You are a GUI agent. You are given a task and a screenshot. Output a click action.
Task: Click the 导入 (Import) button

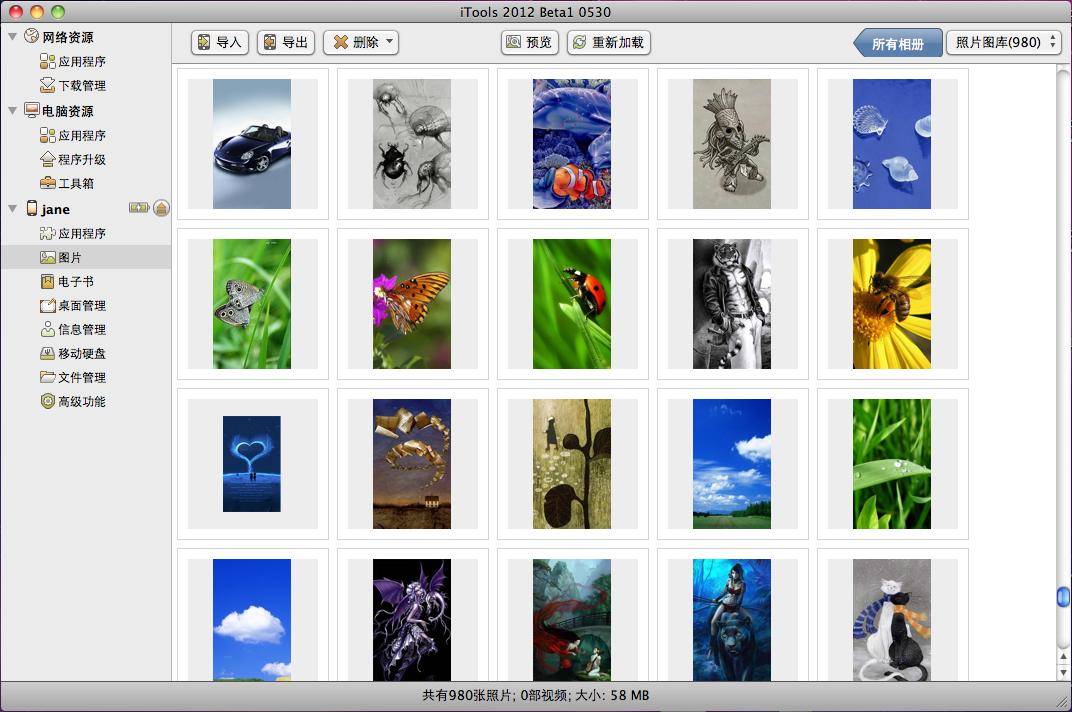218,42
